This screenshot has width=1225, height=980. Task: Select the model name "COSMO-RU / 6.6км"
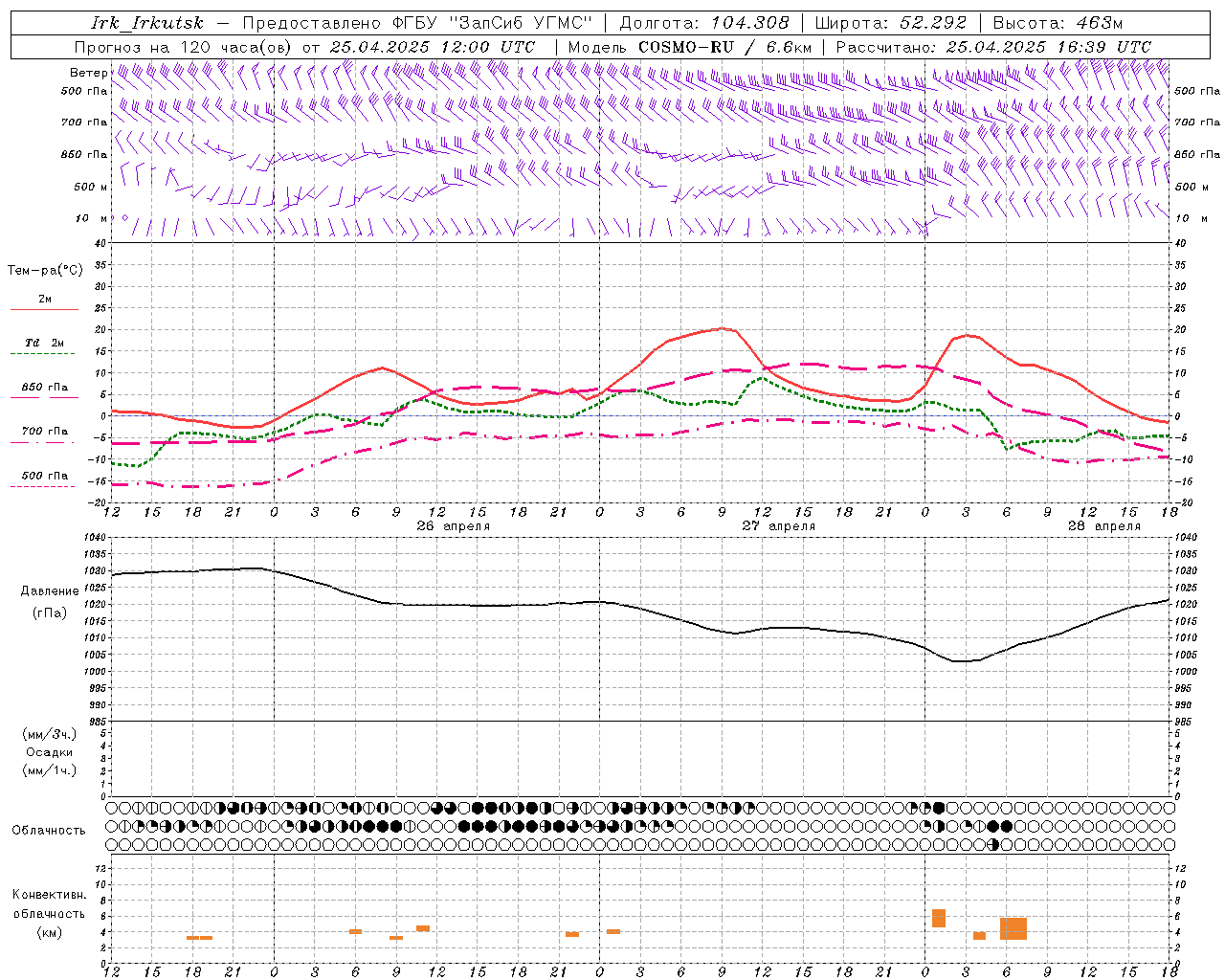tap(725, 47)
